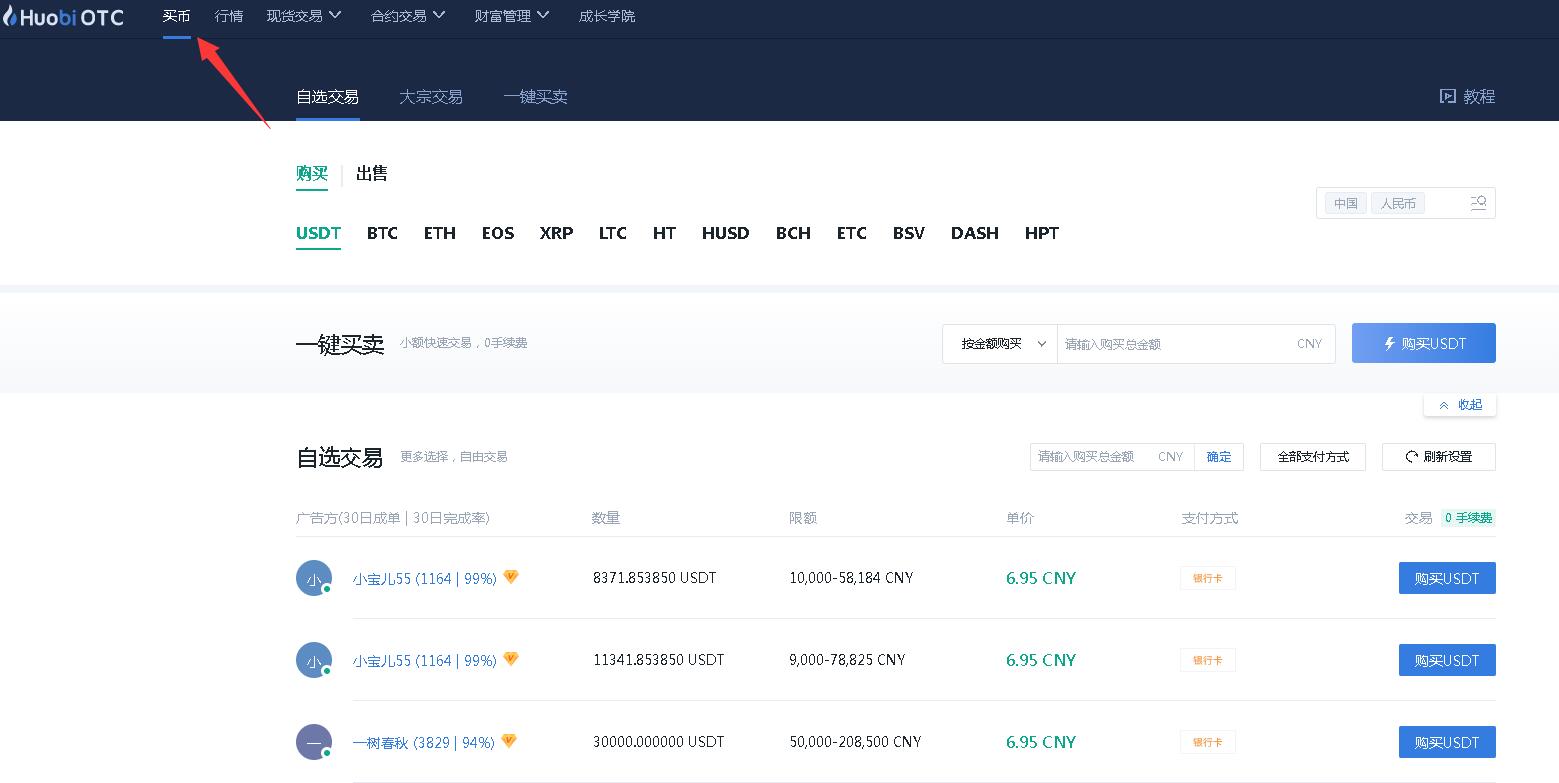1559x783 pixels.
Task: Switch to the 大宗交易 tab
Action: pyautogui.click(x=431, y=97)
